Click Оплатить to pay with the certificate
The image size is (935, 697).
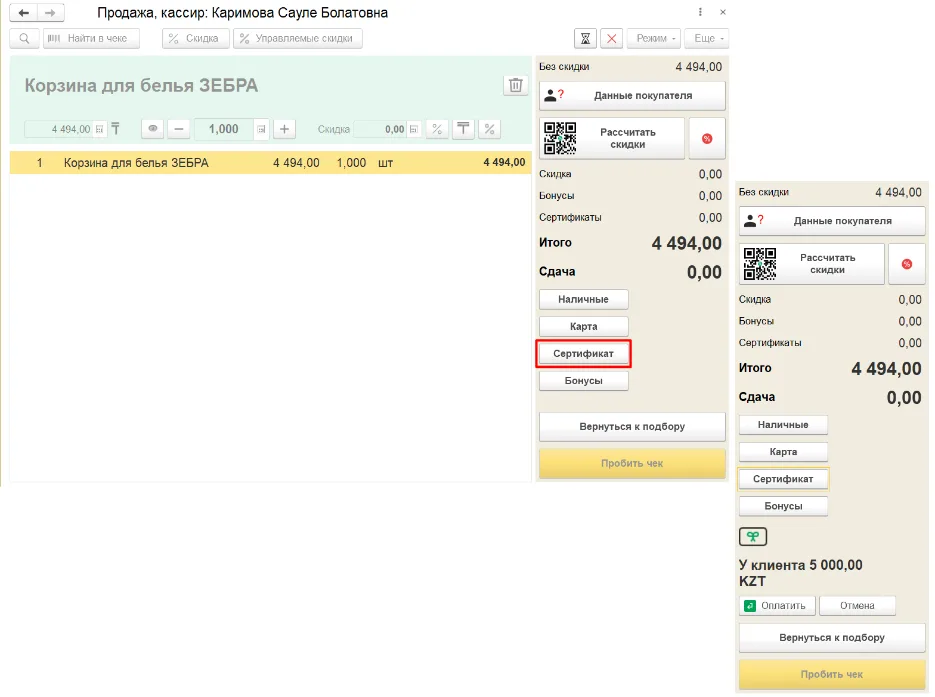[x=777, y=606]
